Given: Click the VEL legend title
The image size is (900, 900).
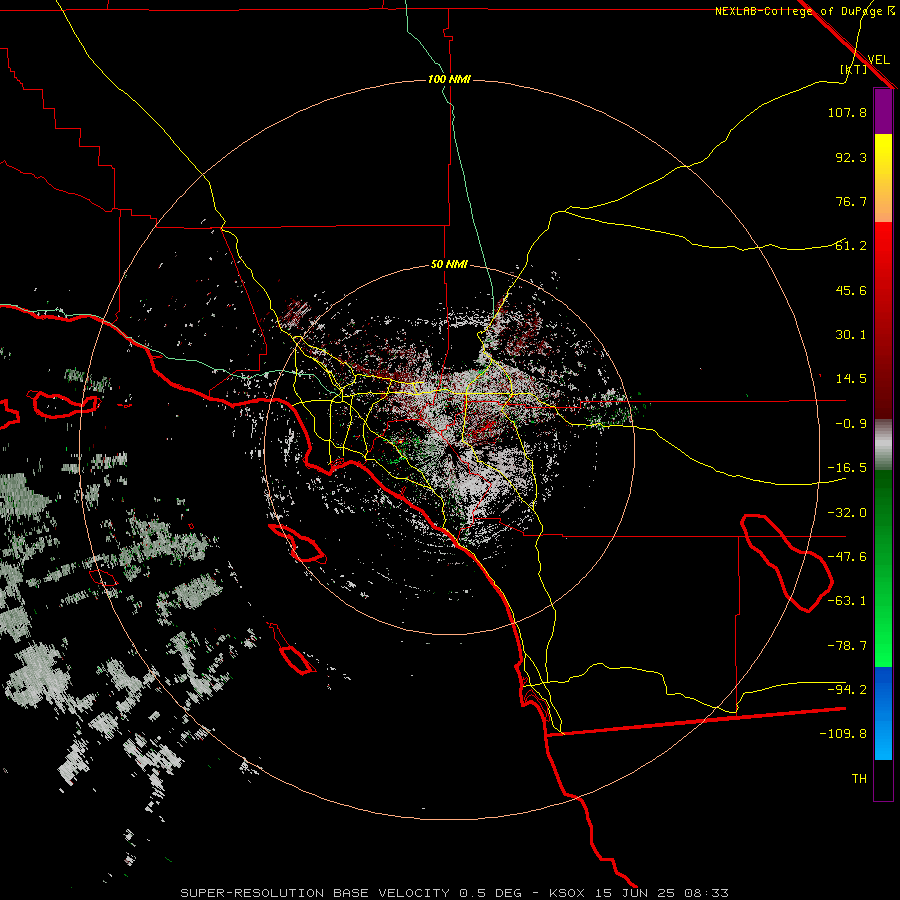Looking at the screenshot, I should click(878, 59).
